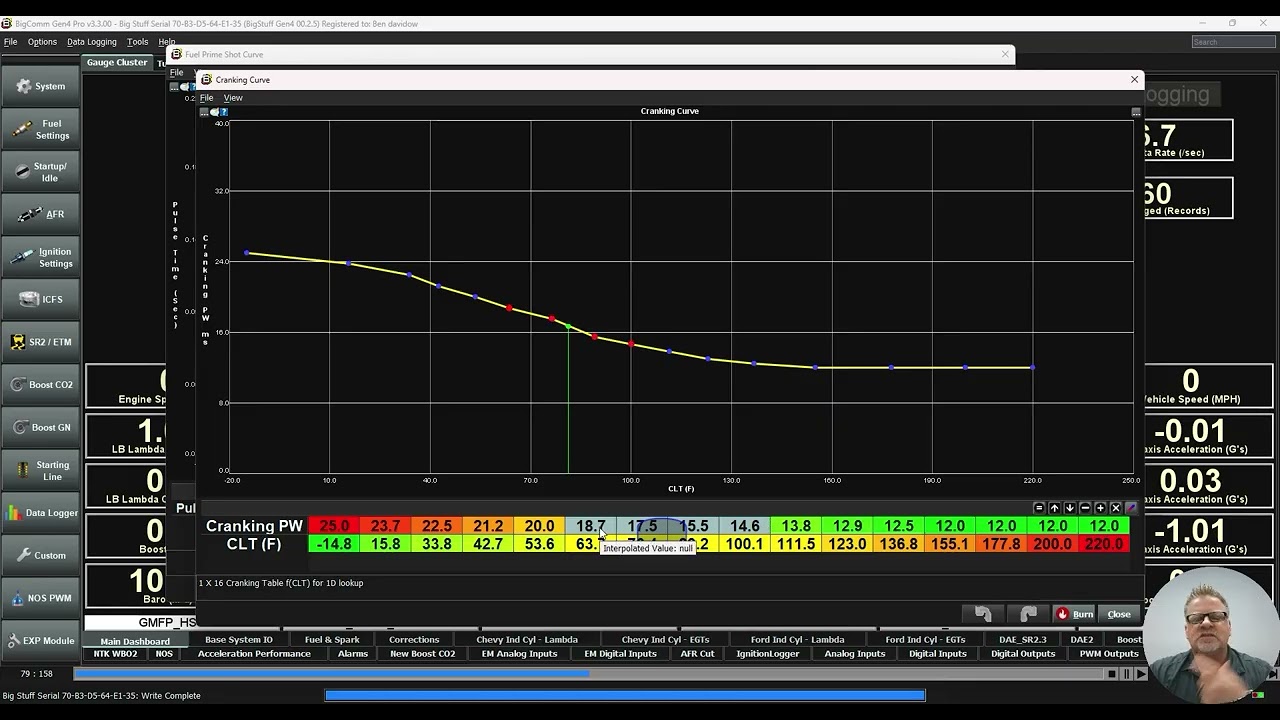Open the System sidebar section
This screenshot has width=1280, height=720.
(x=40, y=86)
